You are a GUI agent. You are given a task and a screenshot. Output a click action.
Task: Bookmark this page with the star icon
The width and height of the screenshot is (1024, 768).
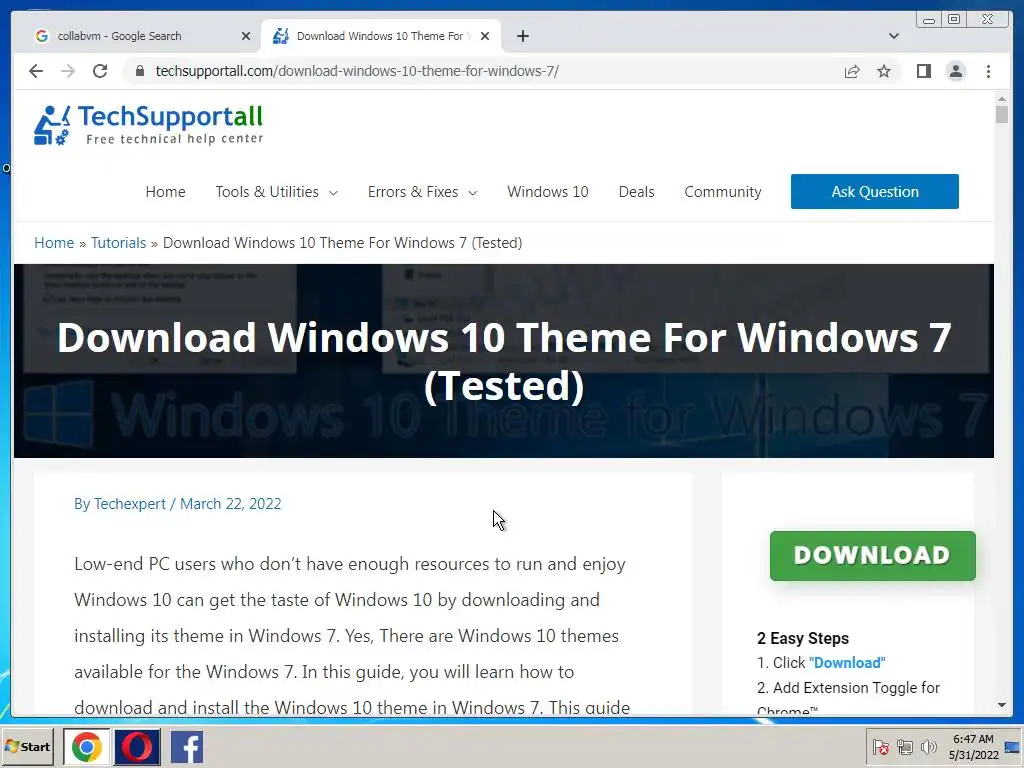point(884,71)
